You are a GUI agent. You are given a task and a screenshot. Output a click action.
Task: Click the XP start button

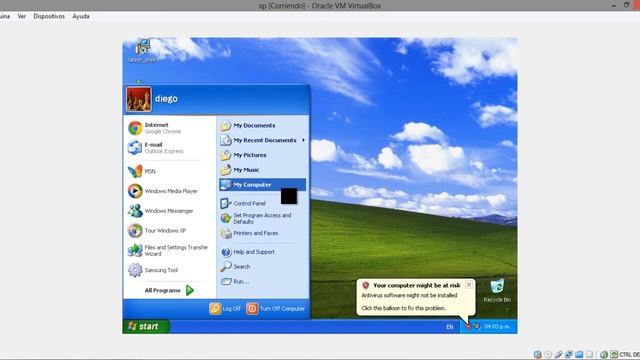[145, 326]
